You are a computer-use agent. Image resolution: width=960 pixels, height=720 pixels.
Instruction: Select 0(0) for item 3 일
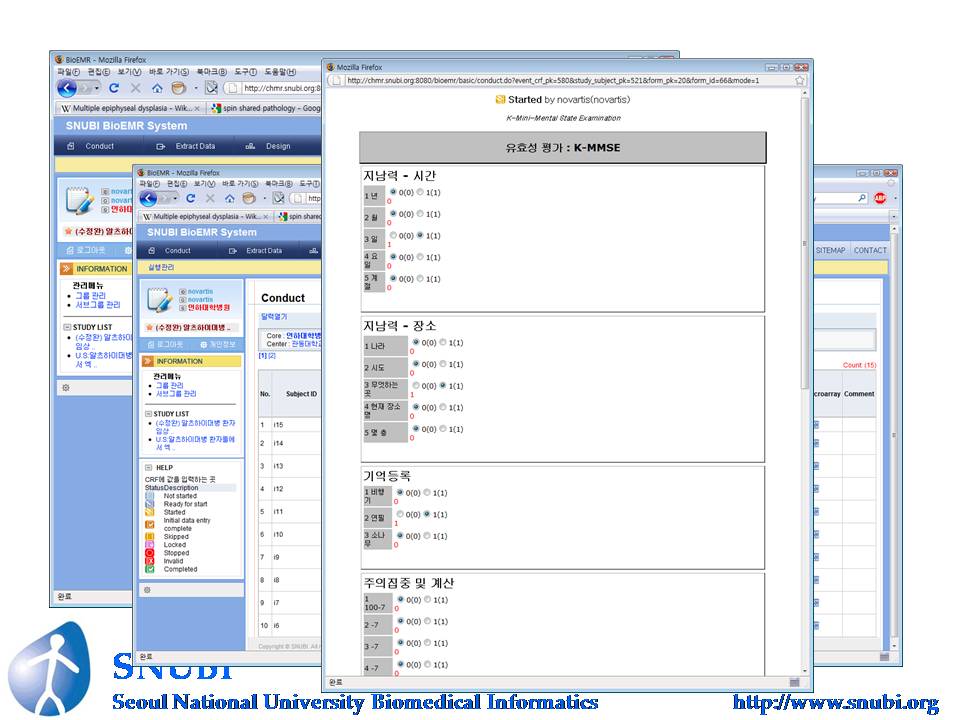pyautogui.click(x=393, y=235)
